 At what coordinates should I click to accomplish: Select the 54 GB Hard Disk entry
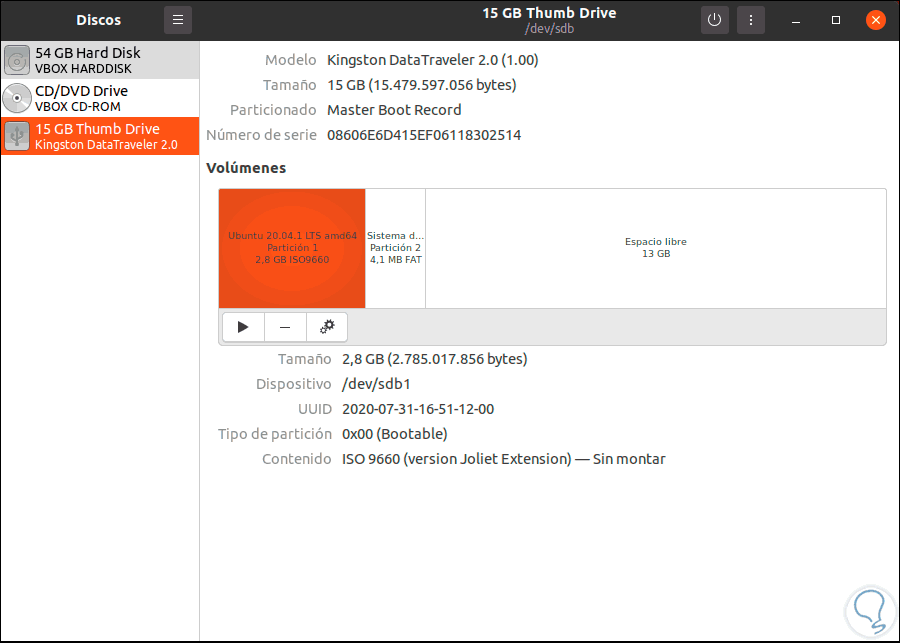tap(100, 60)
